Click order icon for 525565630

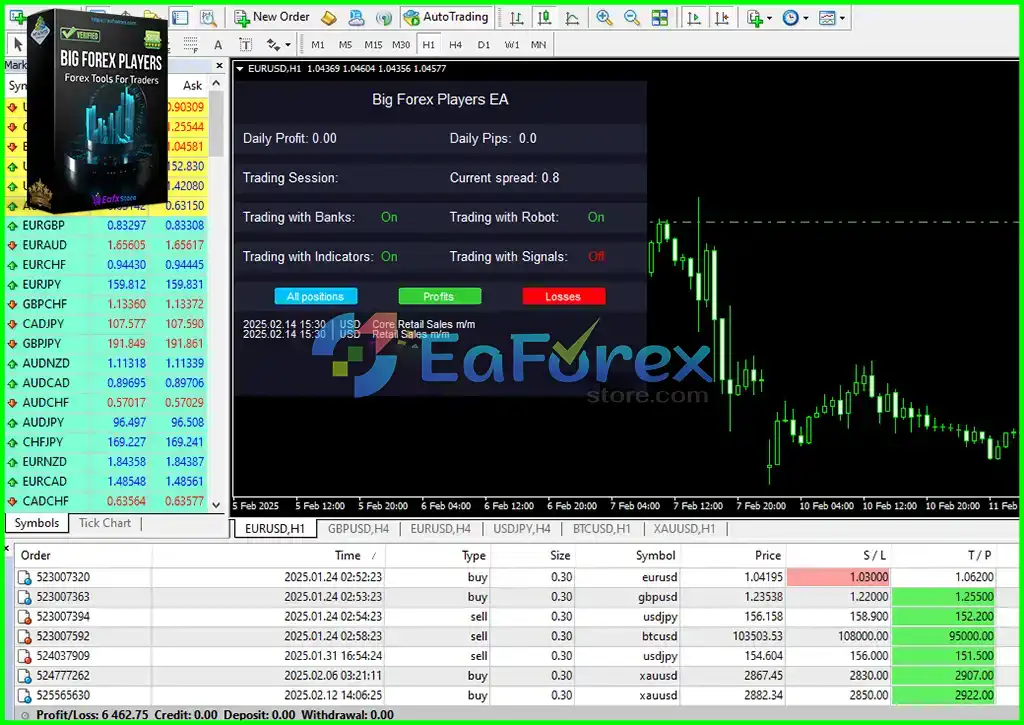tap(25, 696)
